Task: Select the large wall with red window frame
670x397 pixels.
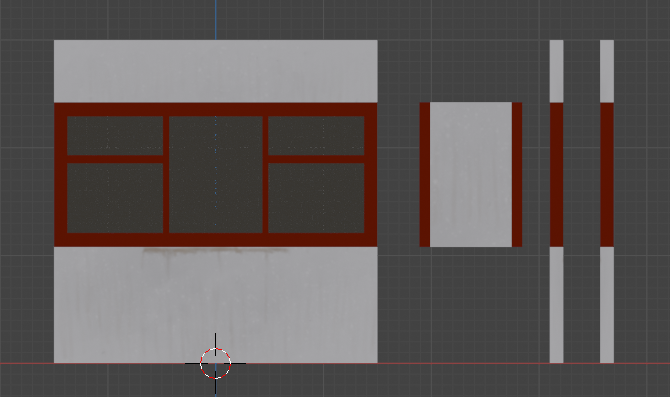Action: [x=215, y=202]
